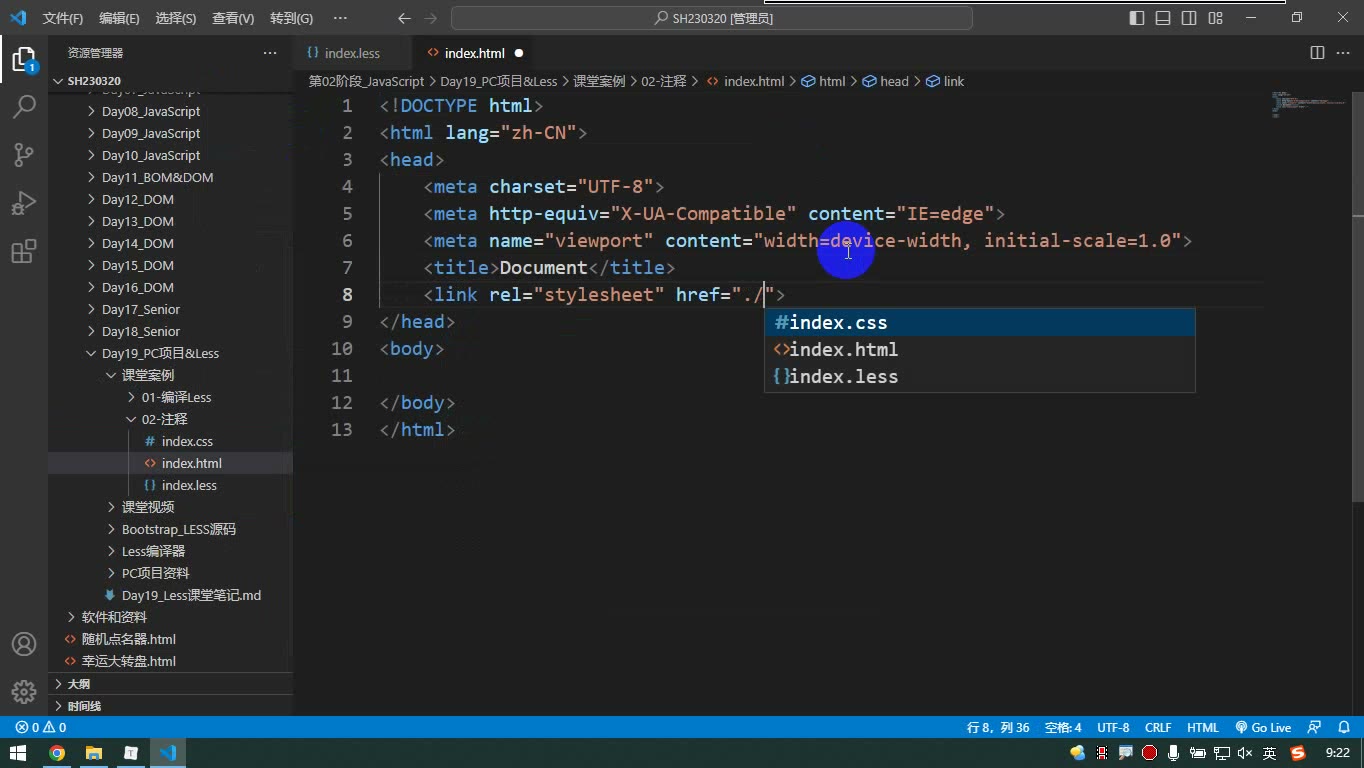Toggle the primary sidebar layout icon
The height and width of the screenshot is (768, 1364).
click(x=1137, y=18)
